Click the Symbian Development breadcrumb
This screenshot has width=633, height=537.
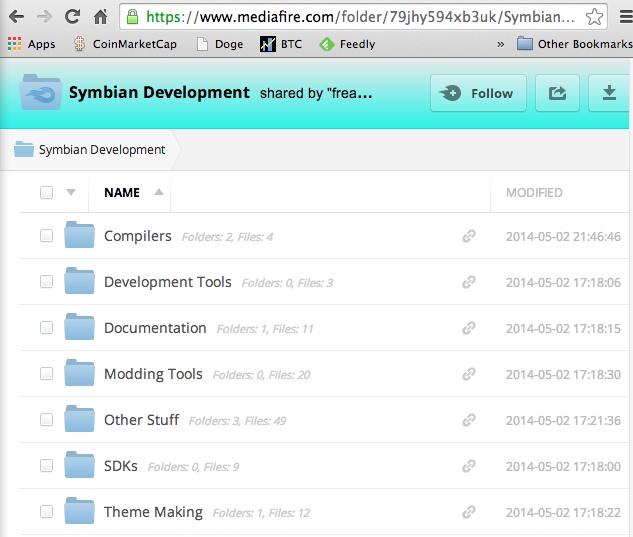pos(90,149)
